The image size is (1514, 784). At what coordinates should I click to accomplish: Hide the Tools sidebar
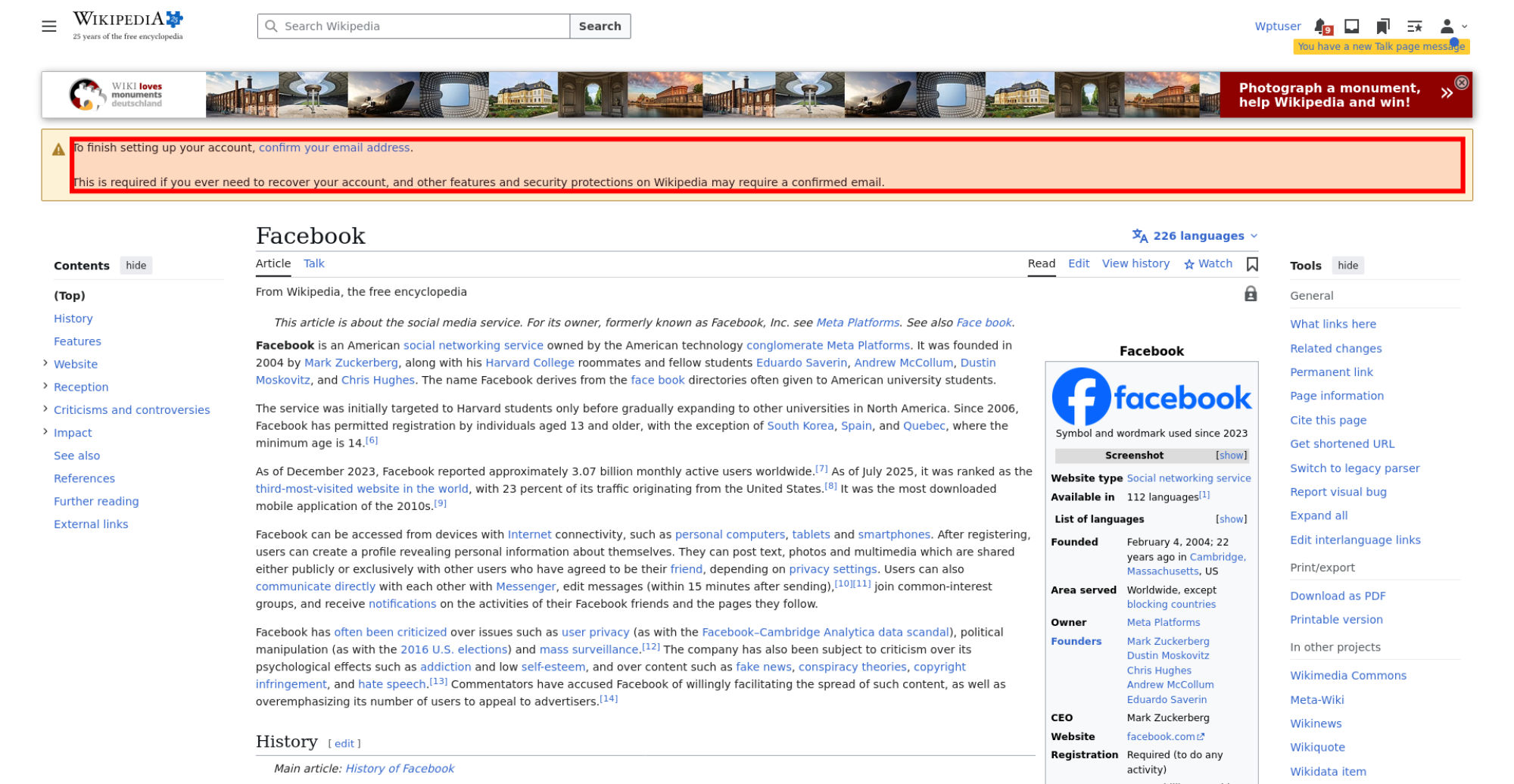1347,266
